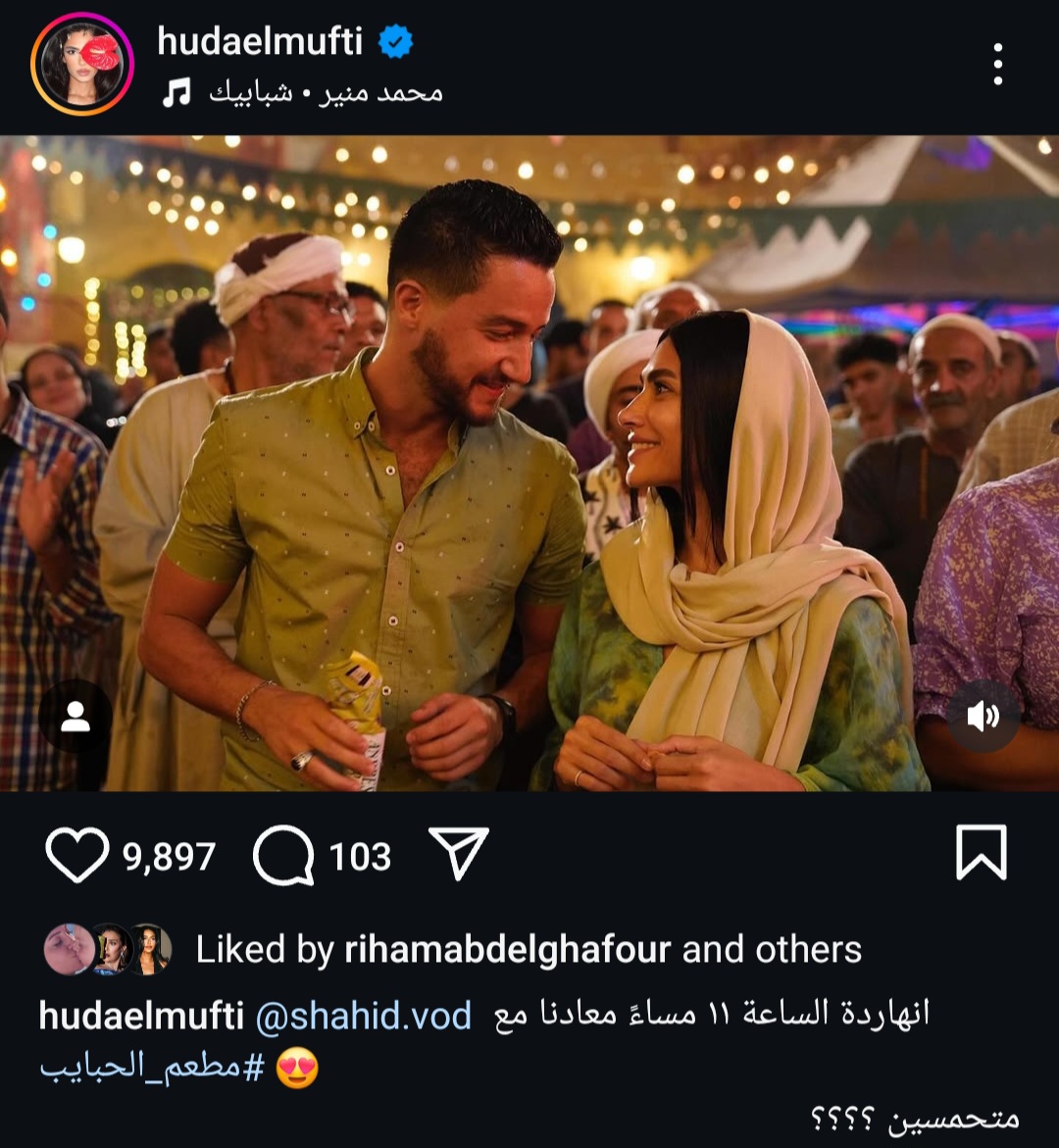View the 9,897 likes count
This screenshot has height=1148, width=1059.
[170, 857]
